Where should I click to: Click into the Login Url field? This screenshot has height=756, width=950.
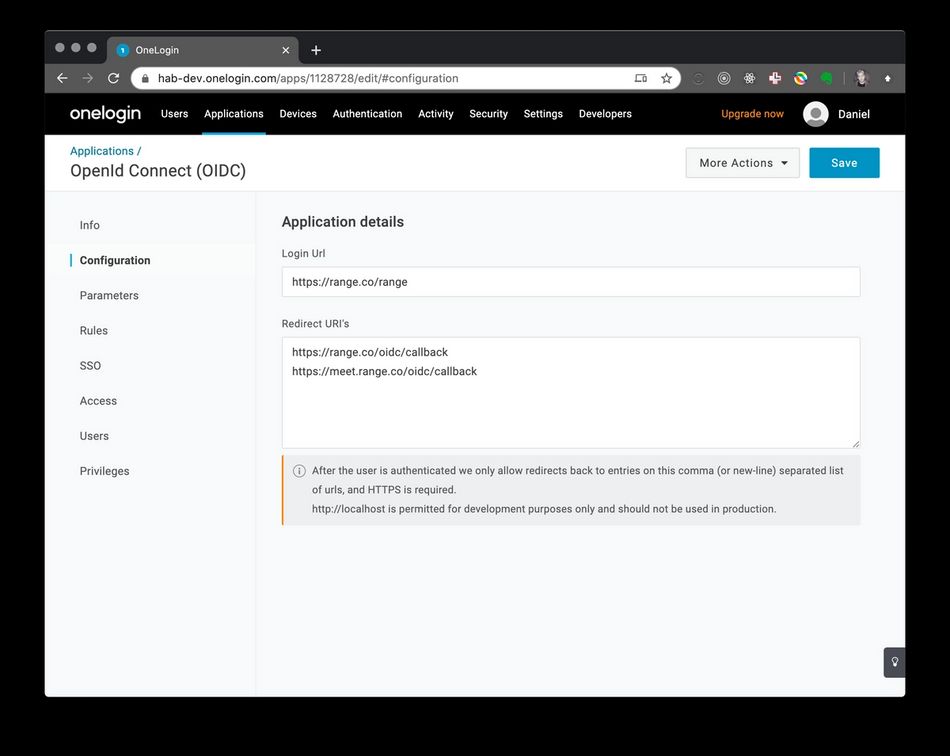(571, 282)
